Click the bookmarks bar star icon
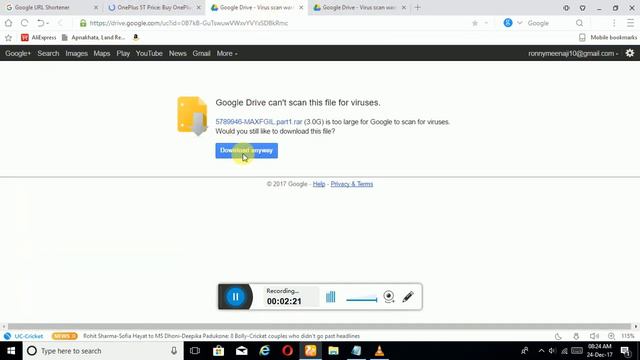Viewport: 640px width, 360px height. (x=8, y=38)
